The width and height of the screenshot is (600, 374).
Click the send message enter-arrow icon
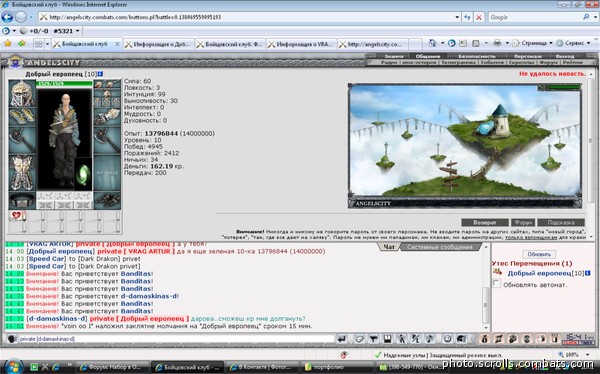341,339
